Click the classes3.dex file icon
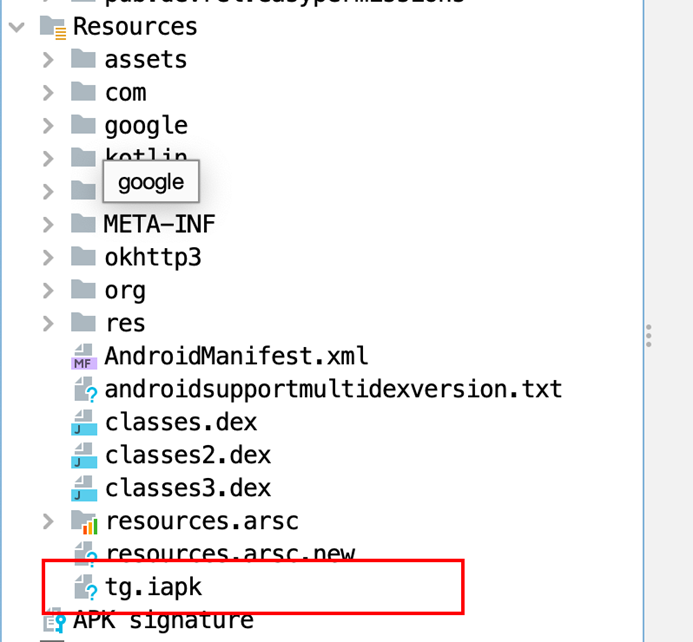This screenshot has width=693, height=642. tap(84, 488)
